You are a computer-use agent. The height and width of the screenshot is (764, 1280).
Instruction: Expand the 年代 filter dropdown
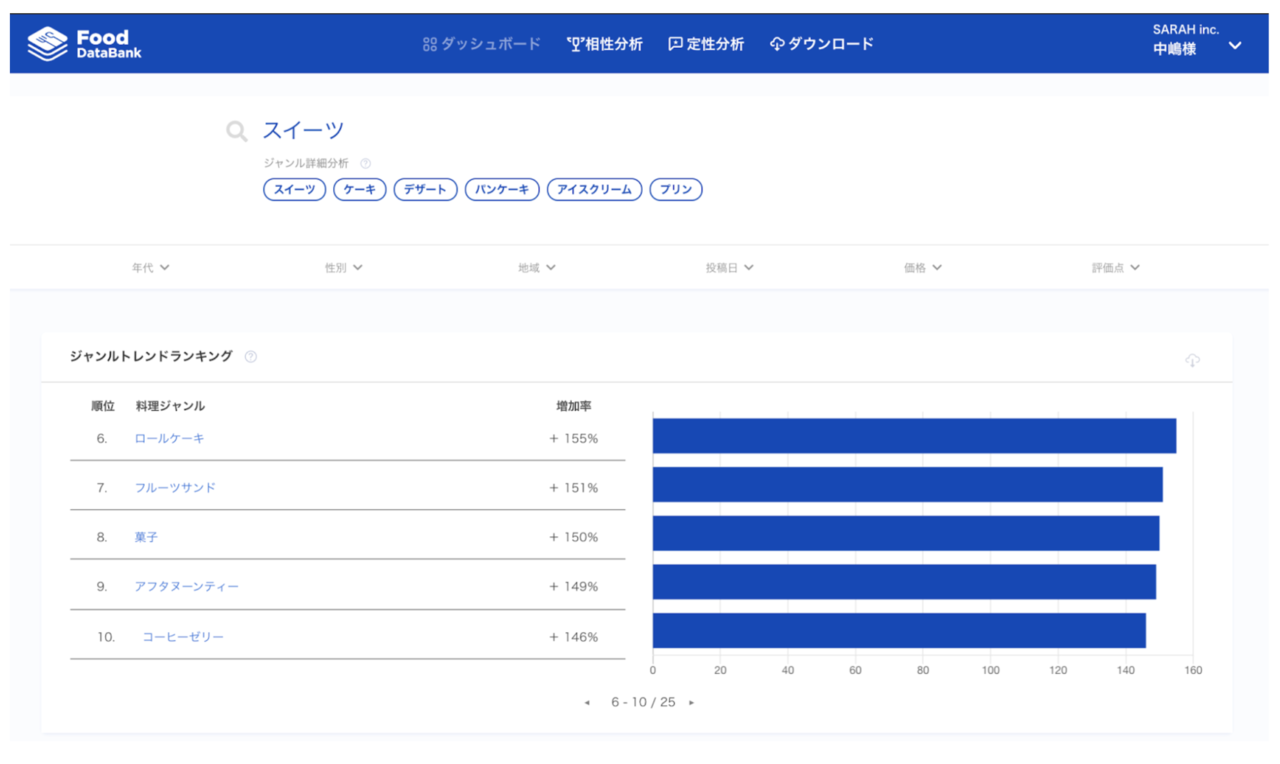[150, 268]
